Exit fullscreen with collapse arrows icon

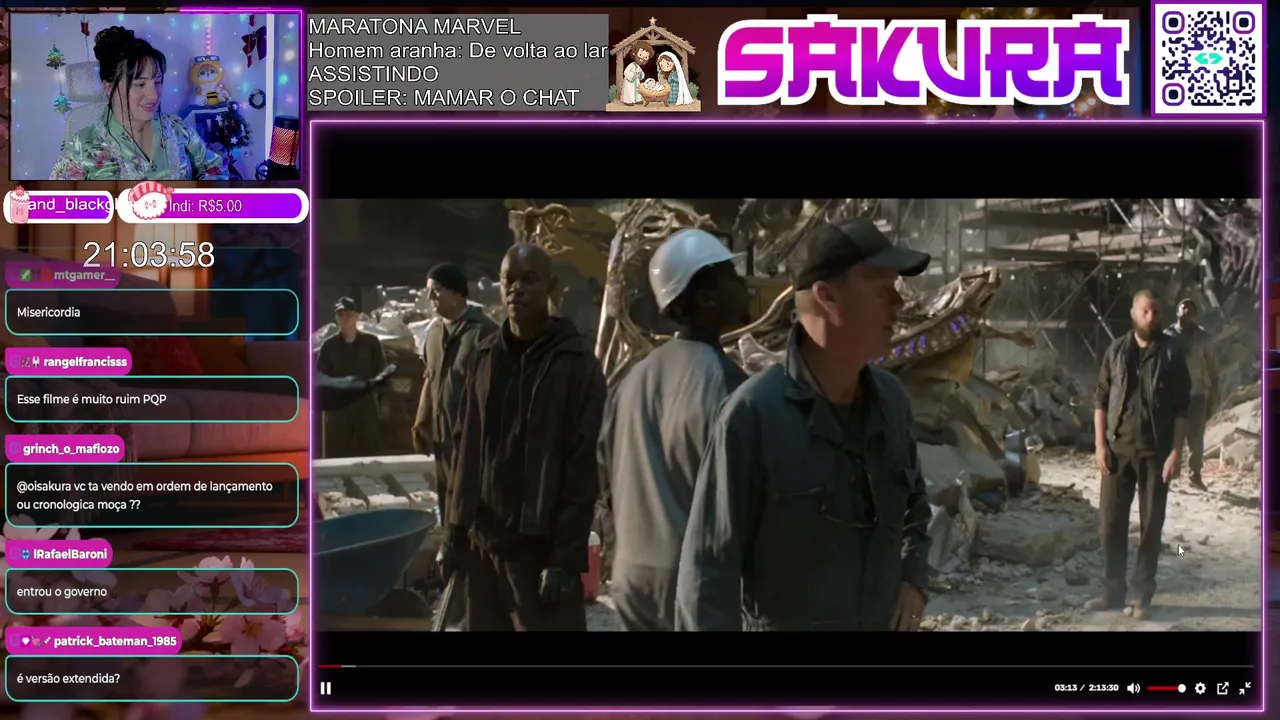[x=1245, y=688]
